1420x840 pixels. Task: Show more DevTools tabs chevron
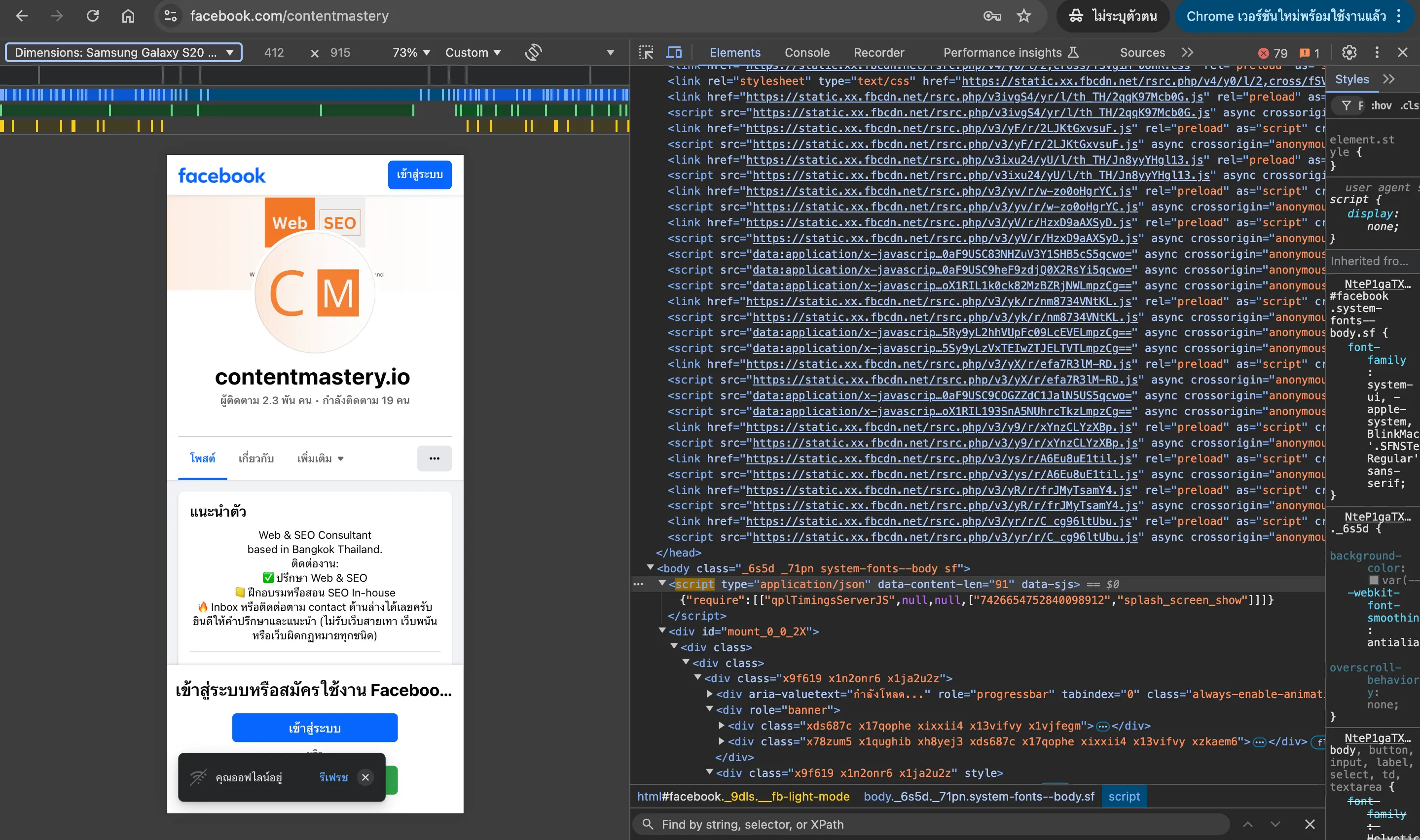pyautogui.click(x=1188, y=53)
